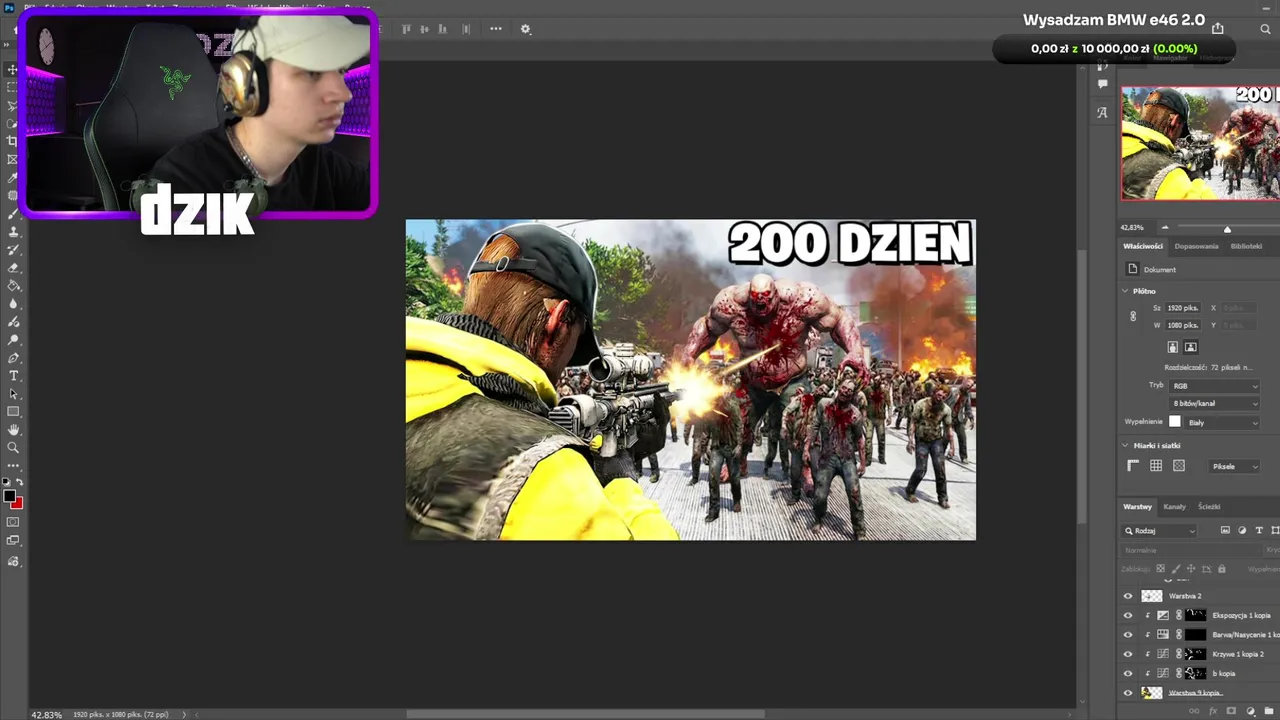
Task: Switch to the Biblioteki tab
Action: coord(1246,246)
